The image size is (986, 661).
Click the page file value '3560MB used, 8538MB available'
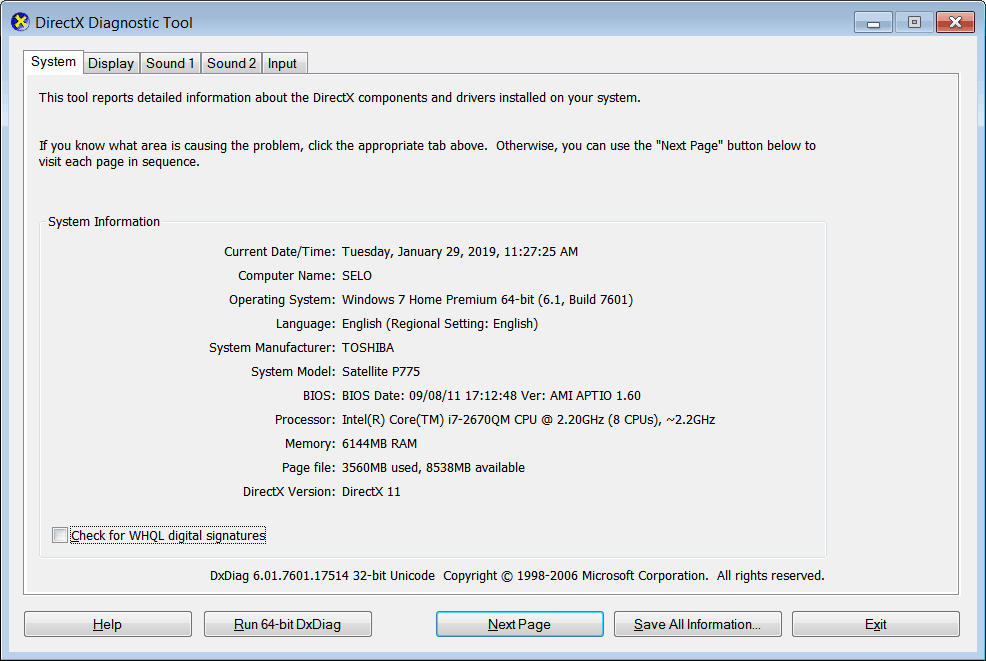[x=433, y=467]
